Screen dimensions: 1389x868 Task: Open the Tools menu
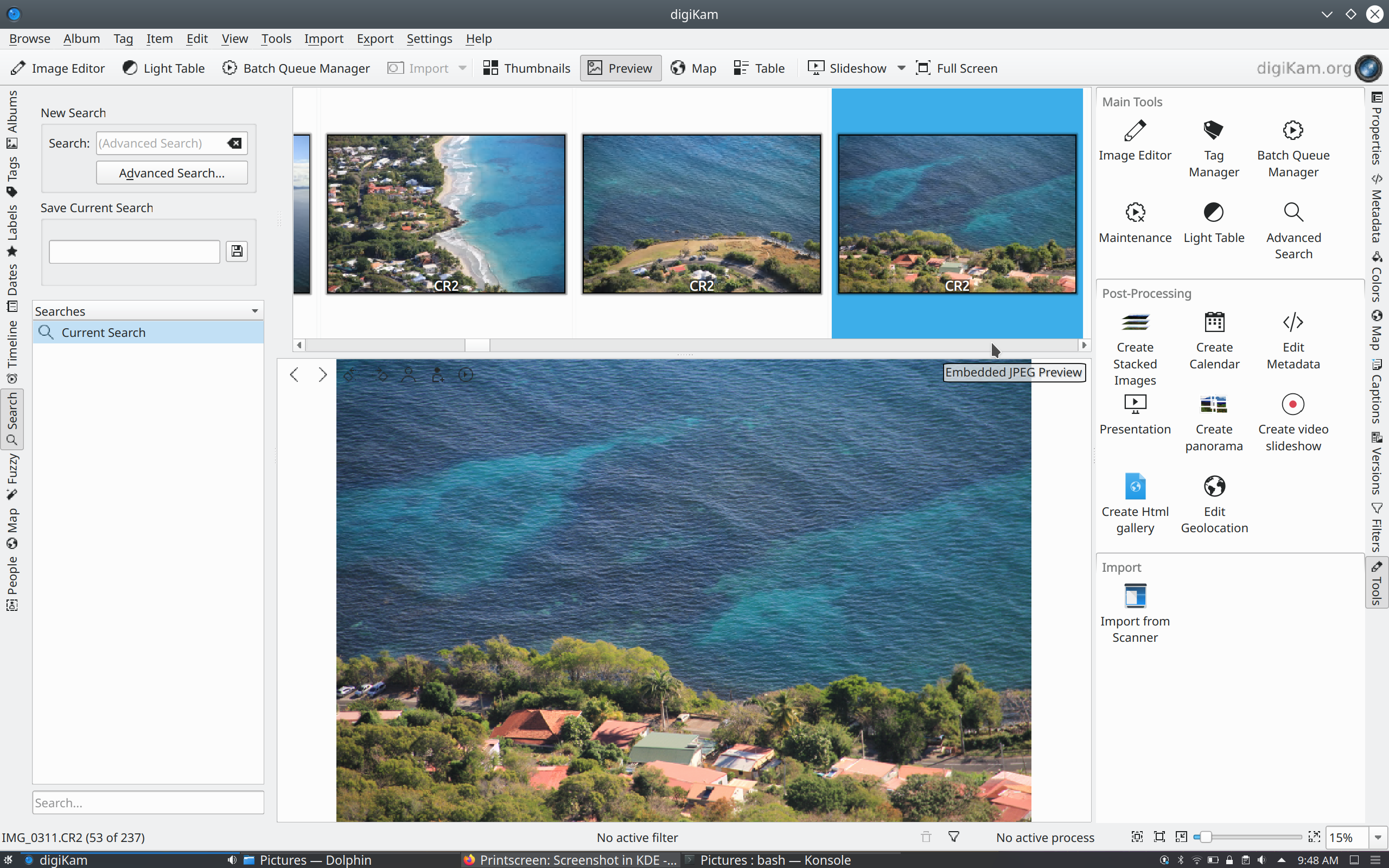[276, 39]
